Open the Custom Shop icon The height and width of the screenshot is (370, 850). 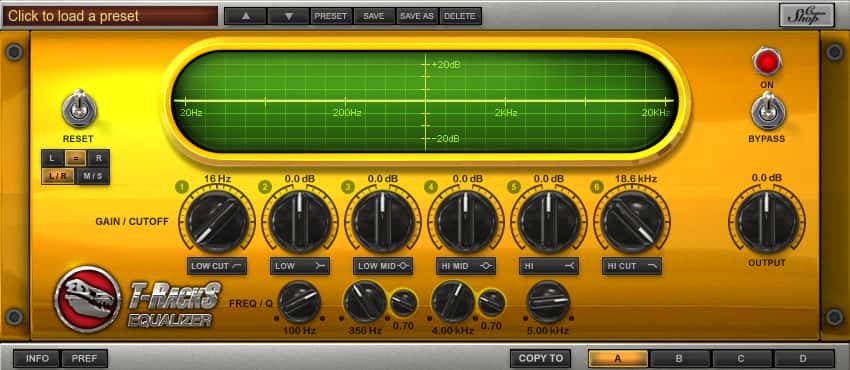point(807,15)
